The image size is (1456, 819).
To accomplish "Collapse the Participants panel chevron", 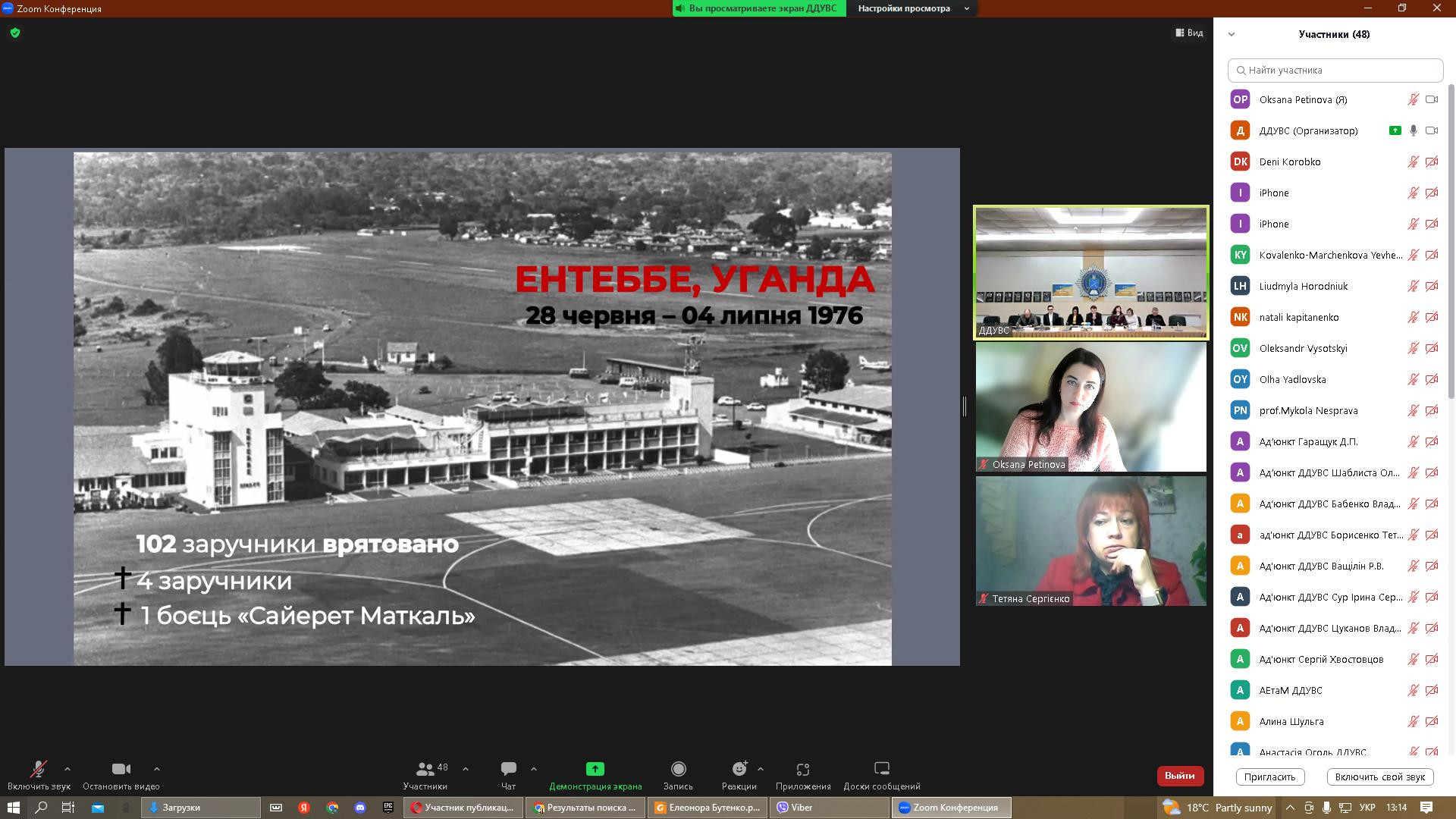I will pos(1232,34).
